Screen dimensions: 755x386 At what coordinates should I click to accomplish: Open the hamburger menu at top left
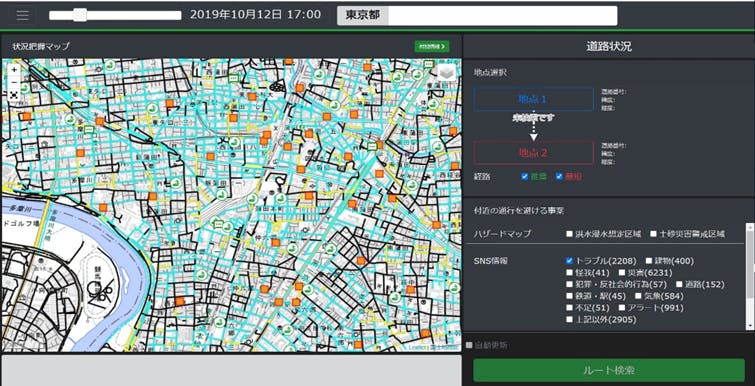(23, 15)
